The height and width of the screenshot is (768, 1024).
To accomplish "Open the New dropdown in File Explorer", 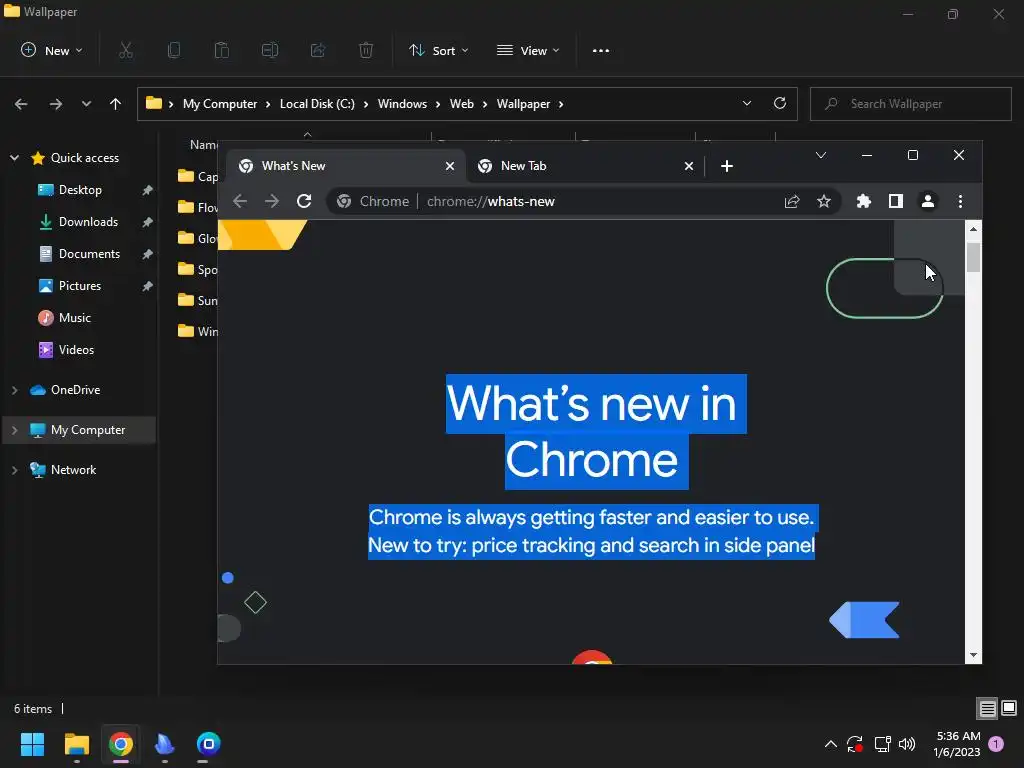I will pos(52,50).
